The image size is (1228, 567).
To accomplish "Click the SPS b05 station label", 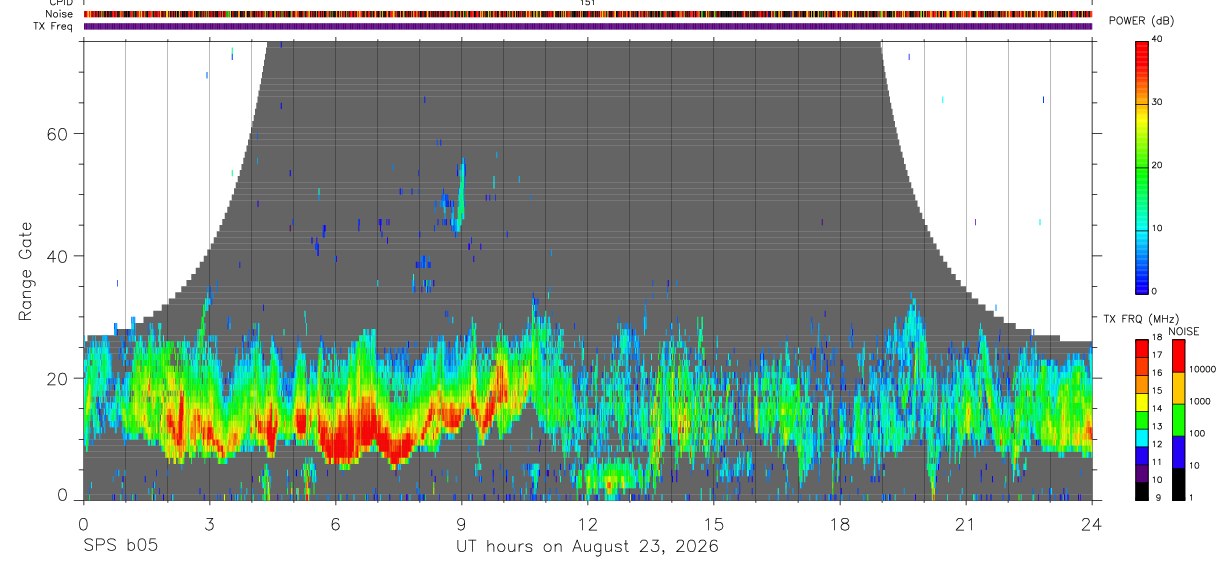I will click(120, 546).
